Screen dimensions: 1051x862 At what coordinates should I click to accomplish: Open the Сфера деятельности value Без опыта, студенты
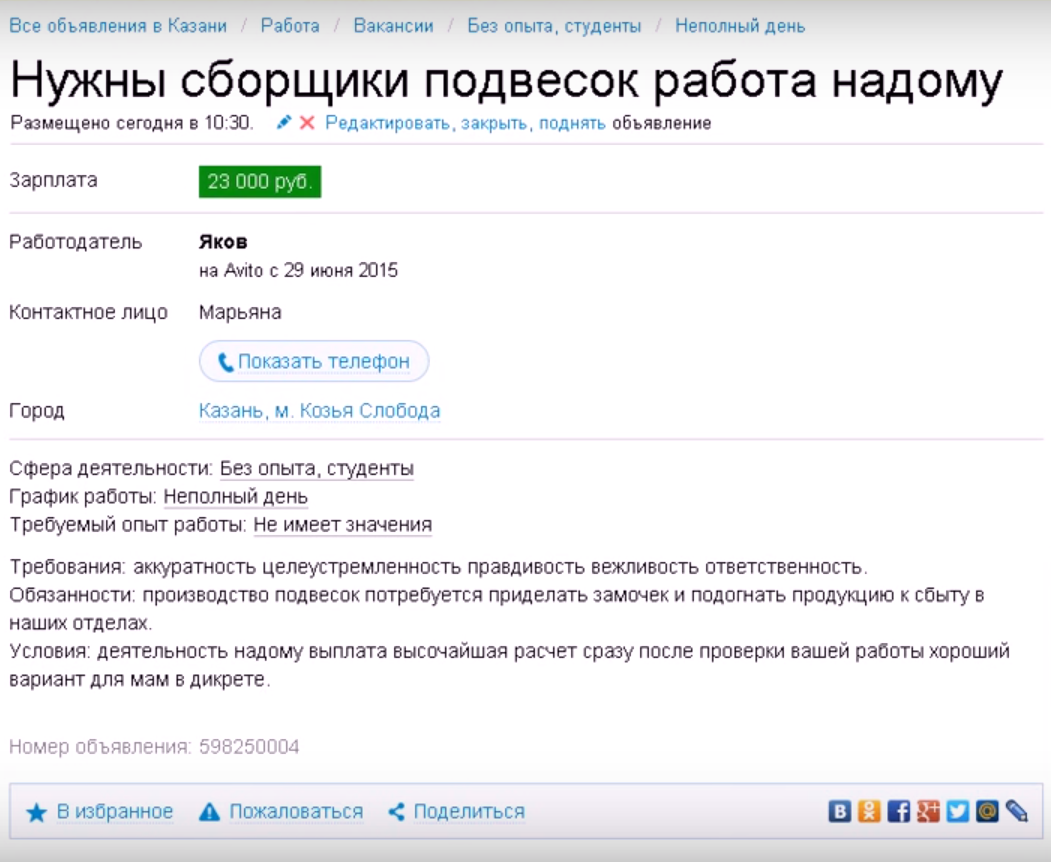316,469
